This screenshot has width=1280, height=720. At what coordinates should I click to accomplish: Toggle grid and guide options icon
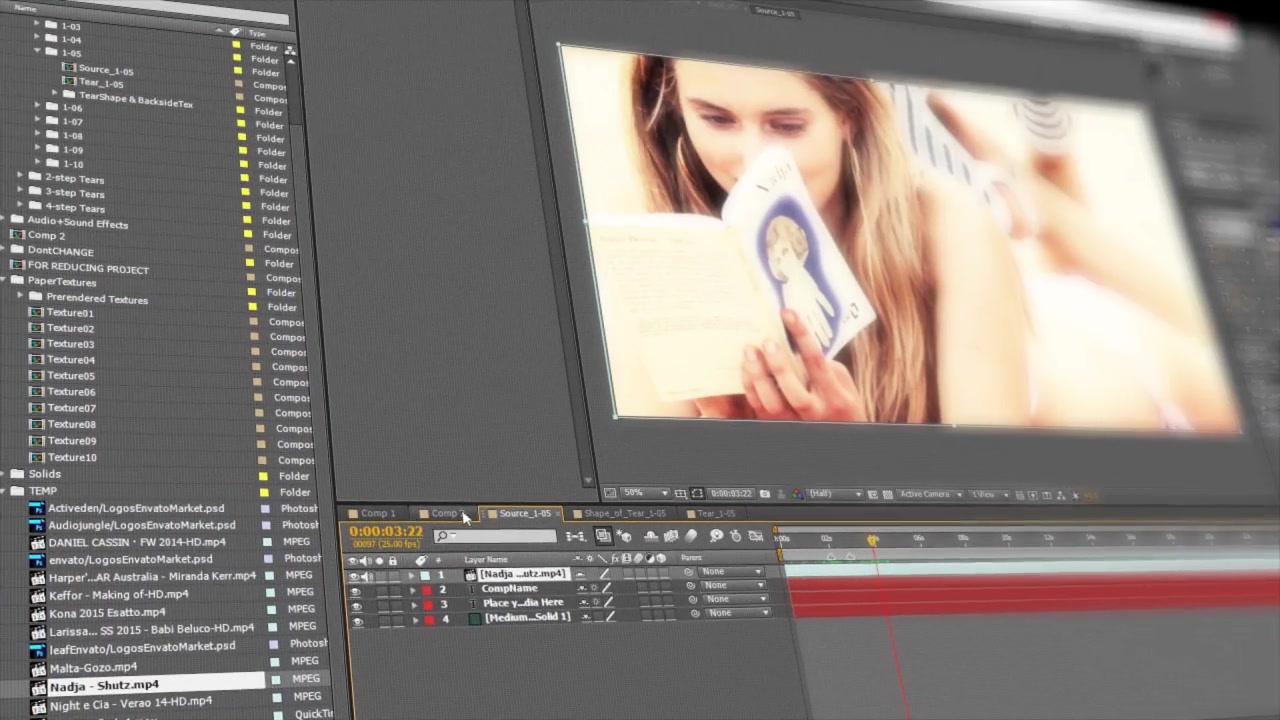click(680, 494)
